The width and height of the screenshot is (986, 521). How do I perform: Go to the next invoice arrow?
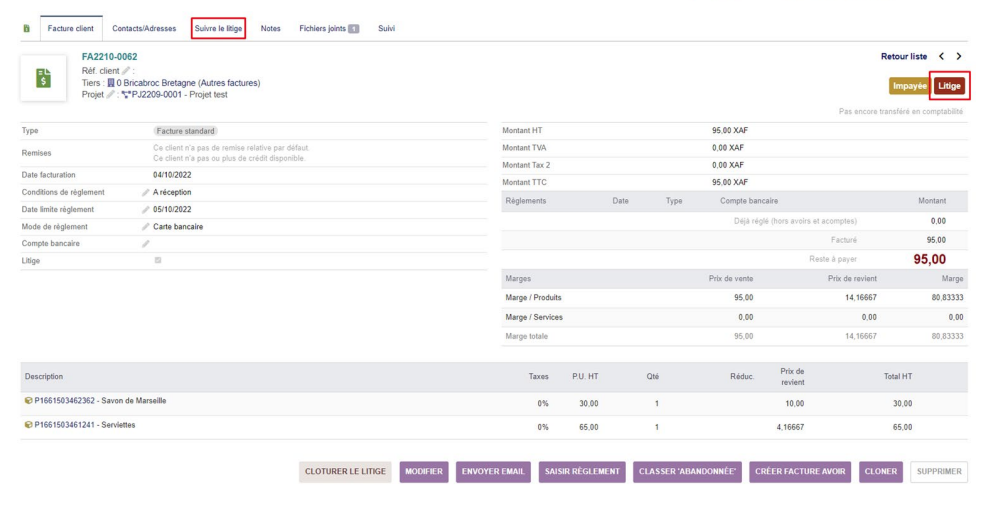click(x=959, y=57)
